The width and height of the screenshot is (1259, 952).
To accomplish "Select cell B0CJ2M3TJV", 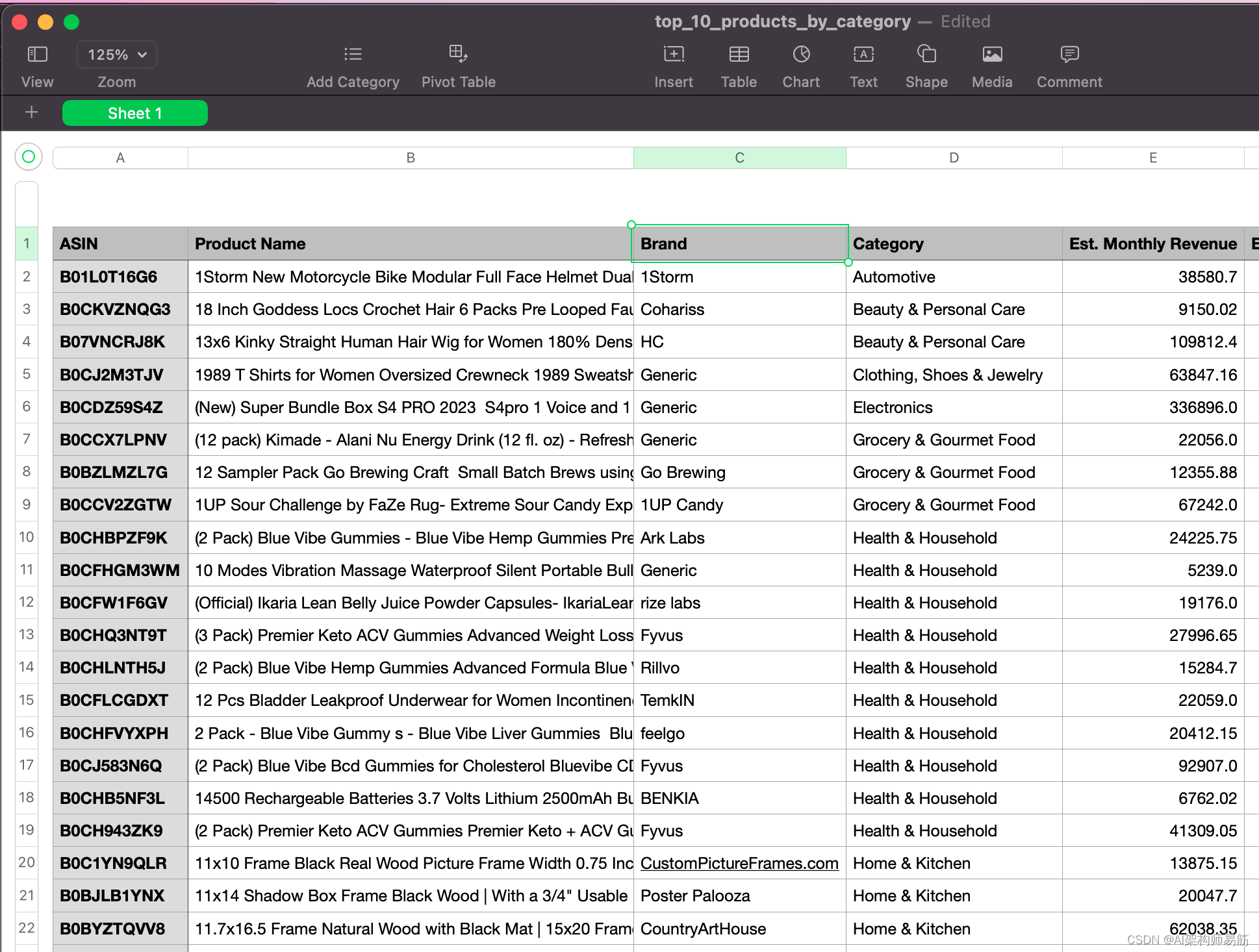I will tap(120, 375).
